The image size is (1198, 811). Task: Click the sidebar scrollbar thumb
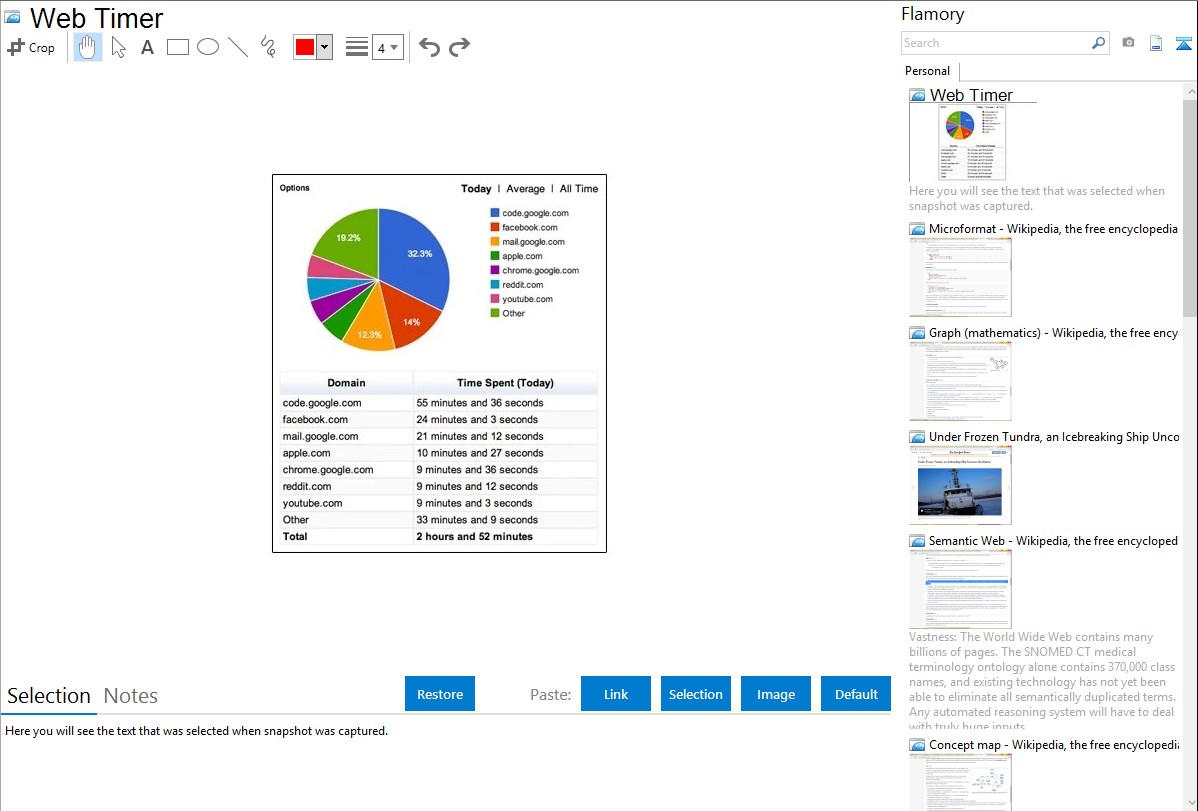(x=1190, y=208)
